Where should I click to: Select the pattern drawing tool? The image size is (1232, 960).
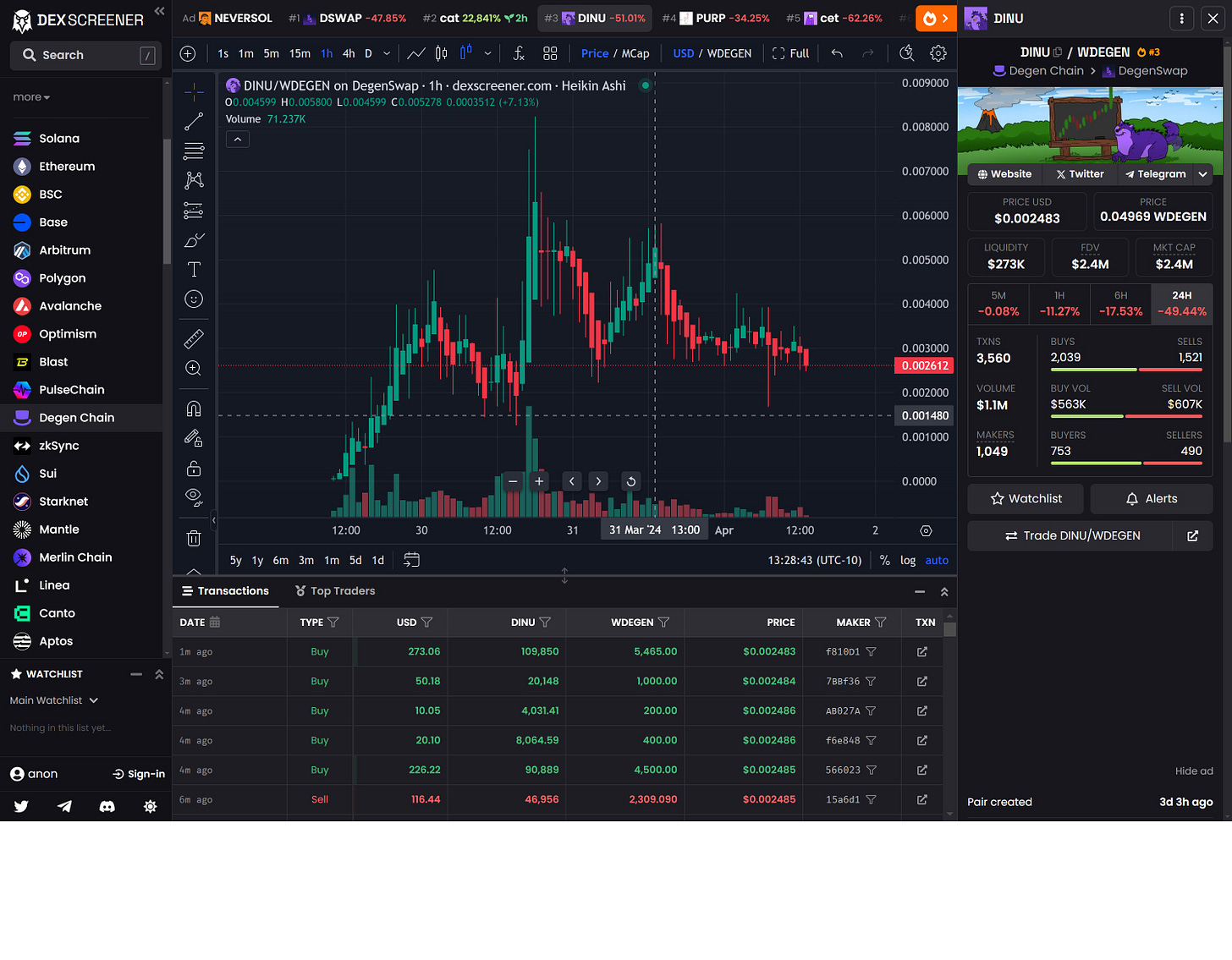click(x=194, y=180)
